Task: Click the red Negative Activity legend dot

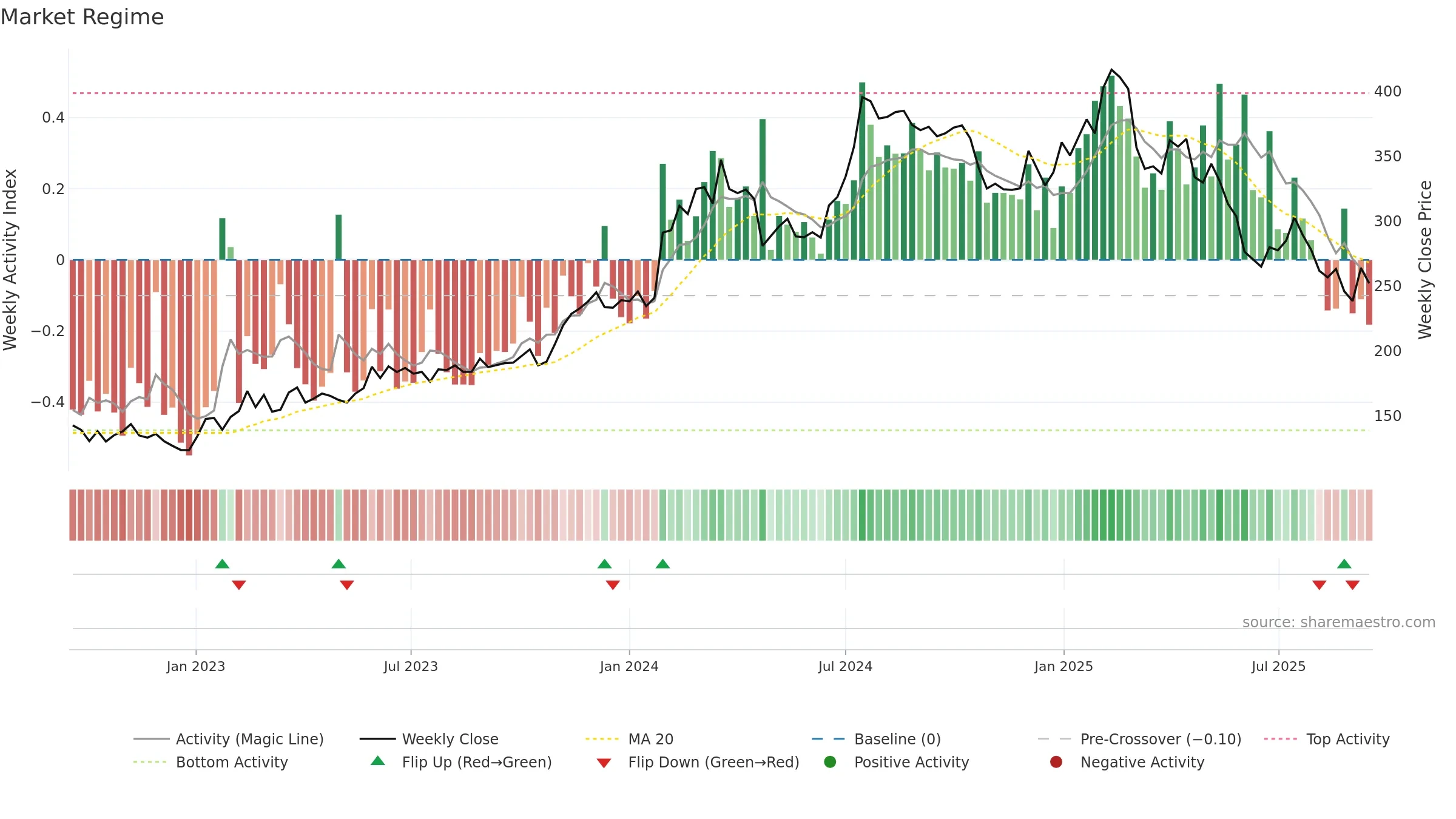Action: (x=1056, y=761)
